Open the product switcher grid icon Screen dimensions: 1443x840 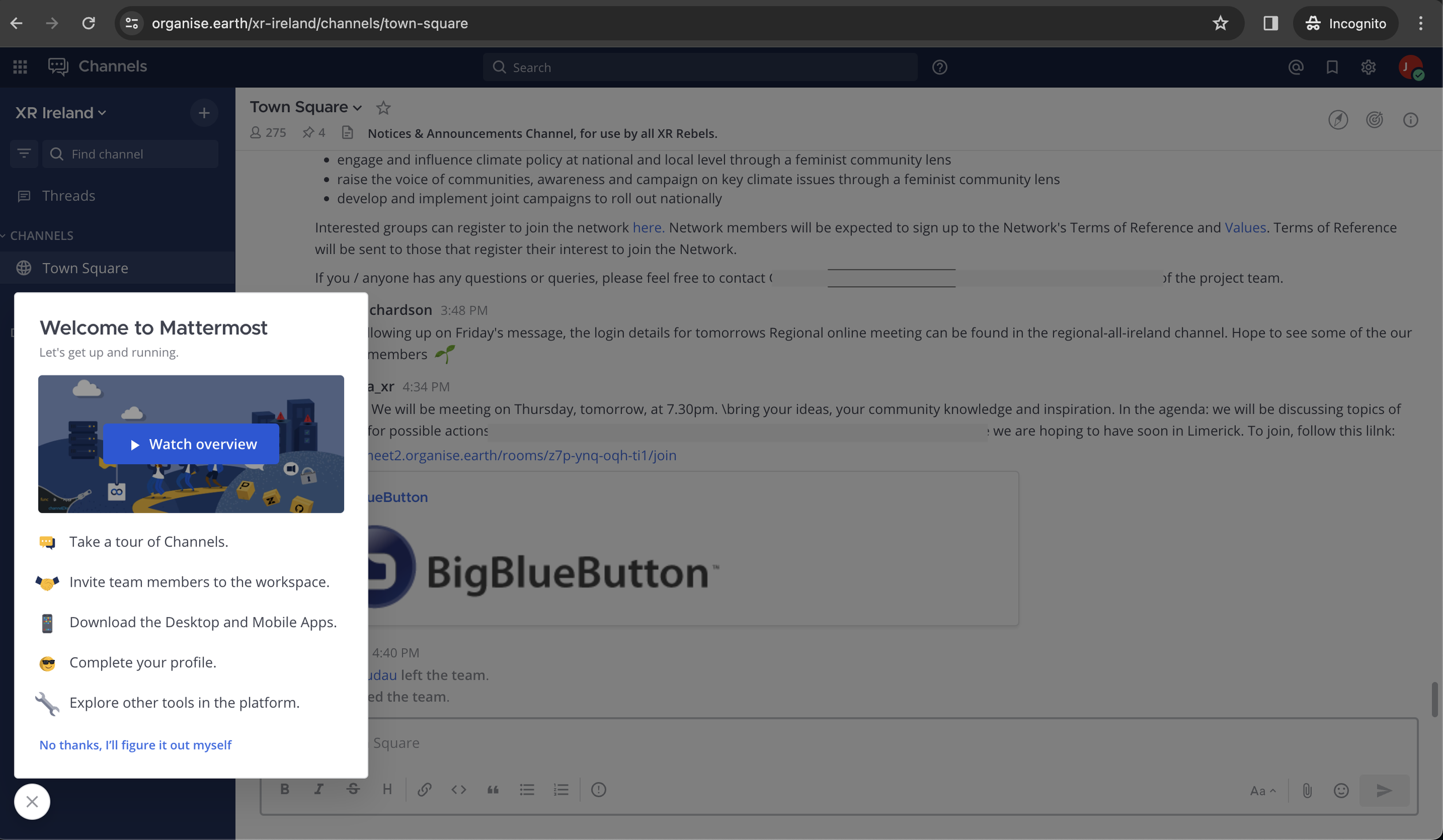[x=20, y=67]
